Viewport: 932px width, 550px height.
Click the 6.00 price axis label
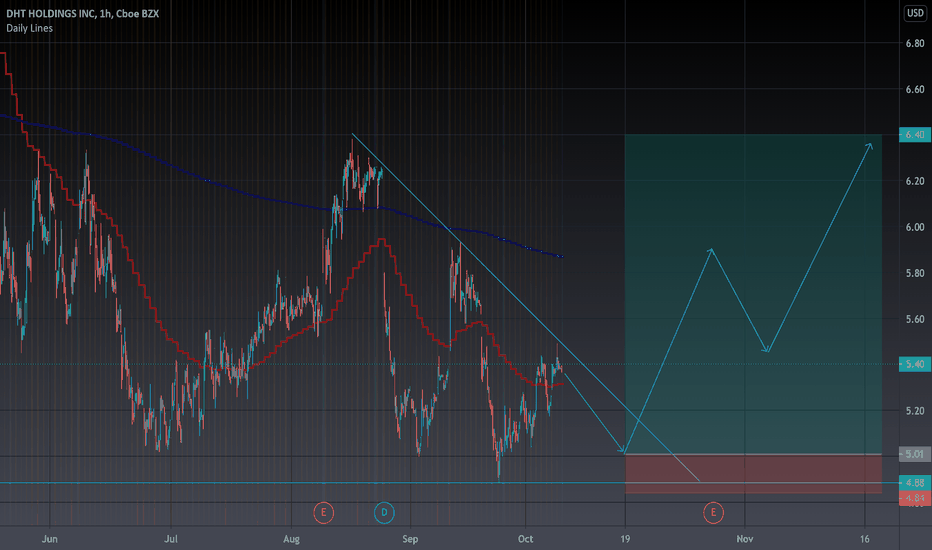tap(915, 227)
